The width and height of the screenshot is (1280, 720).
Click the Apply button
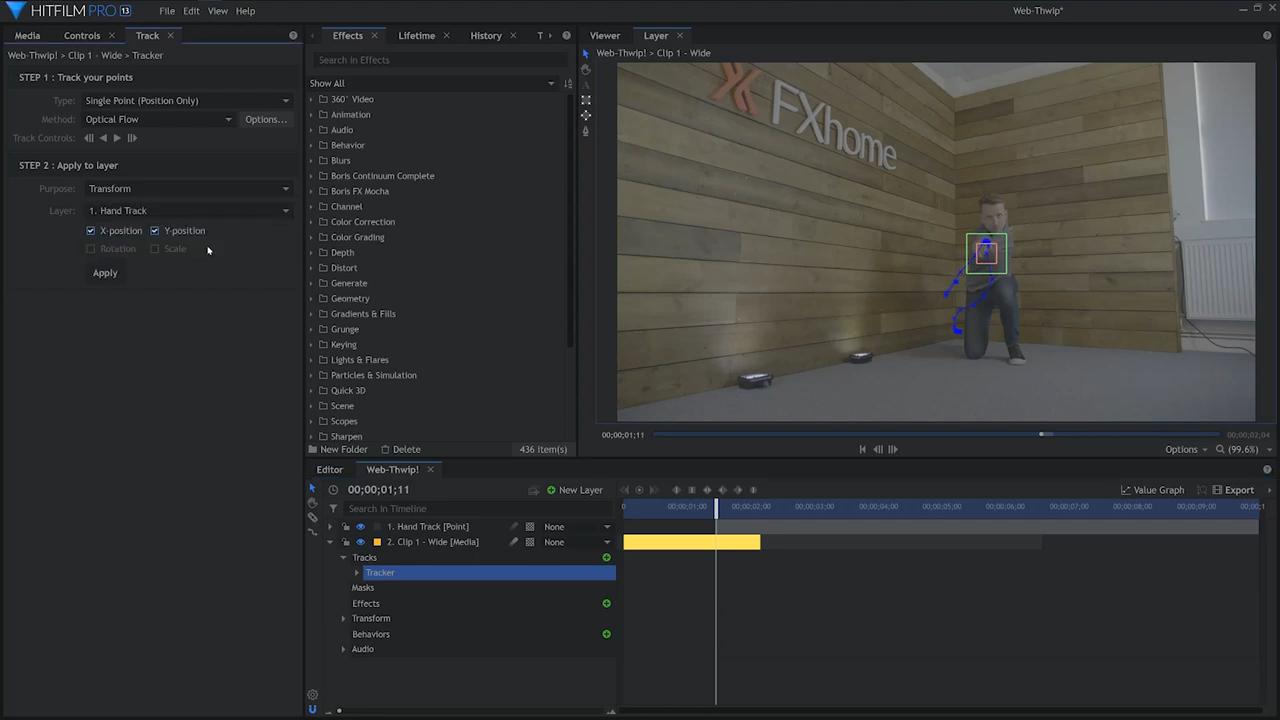105,273
